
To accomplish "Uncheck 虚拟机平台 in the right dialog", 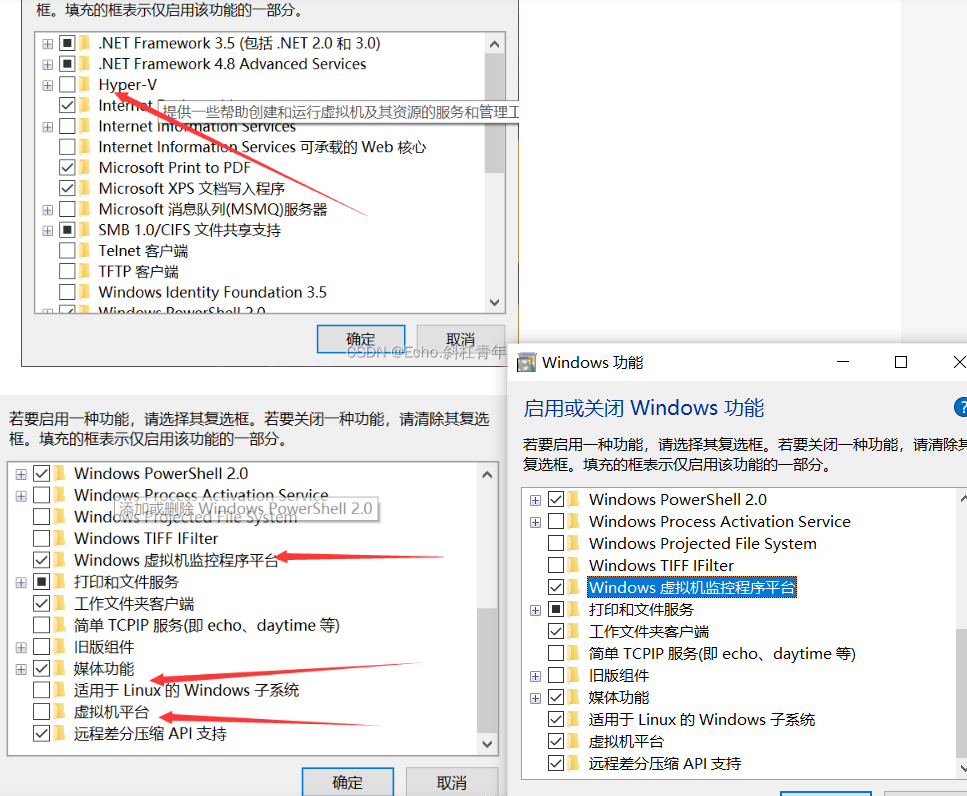I will tap(556, 741).
